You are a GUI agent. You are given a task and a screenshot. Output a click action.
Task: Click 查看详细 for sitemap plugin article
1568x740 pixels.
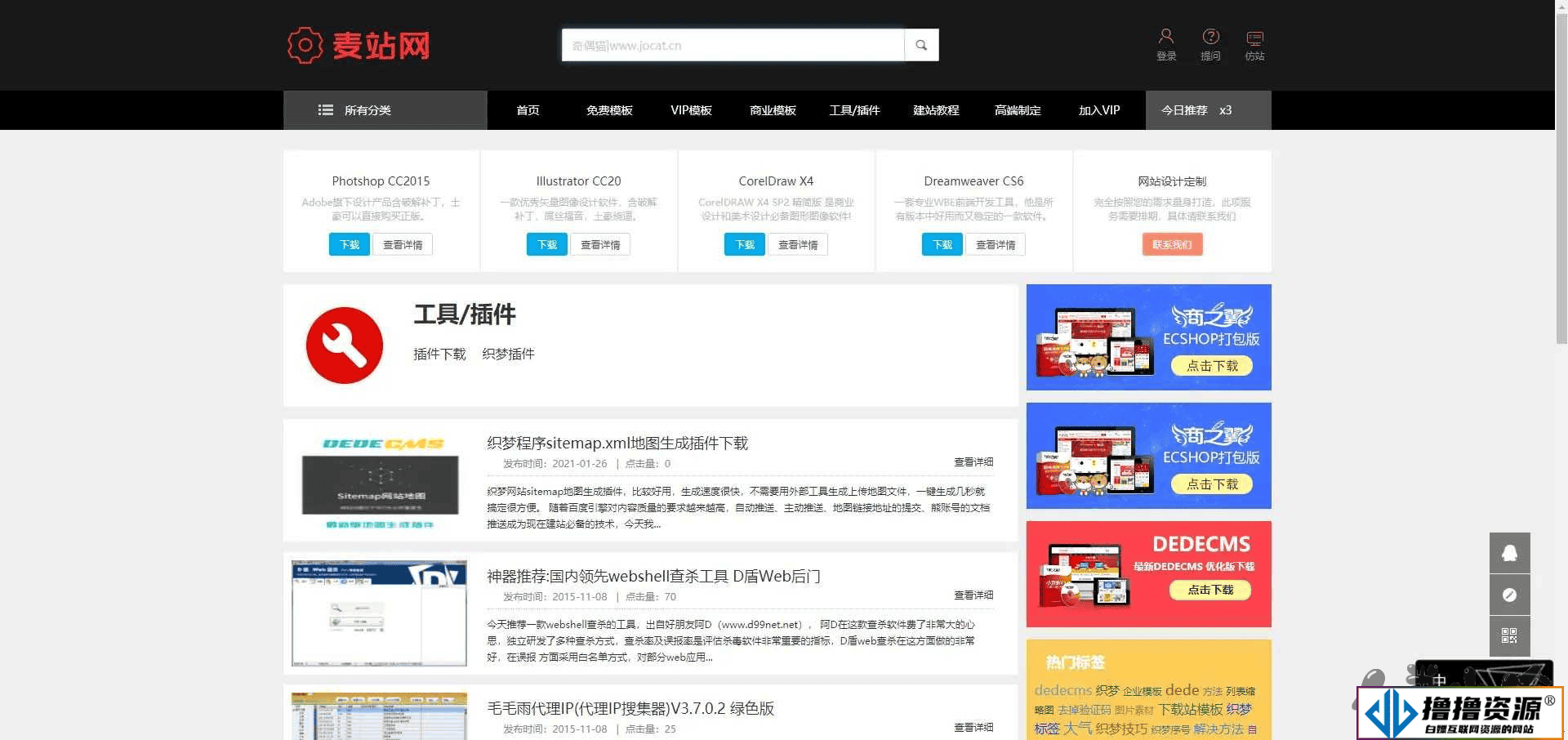(973, 462)
